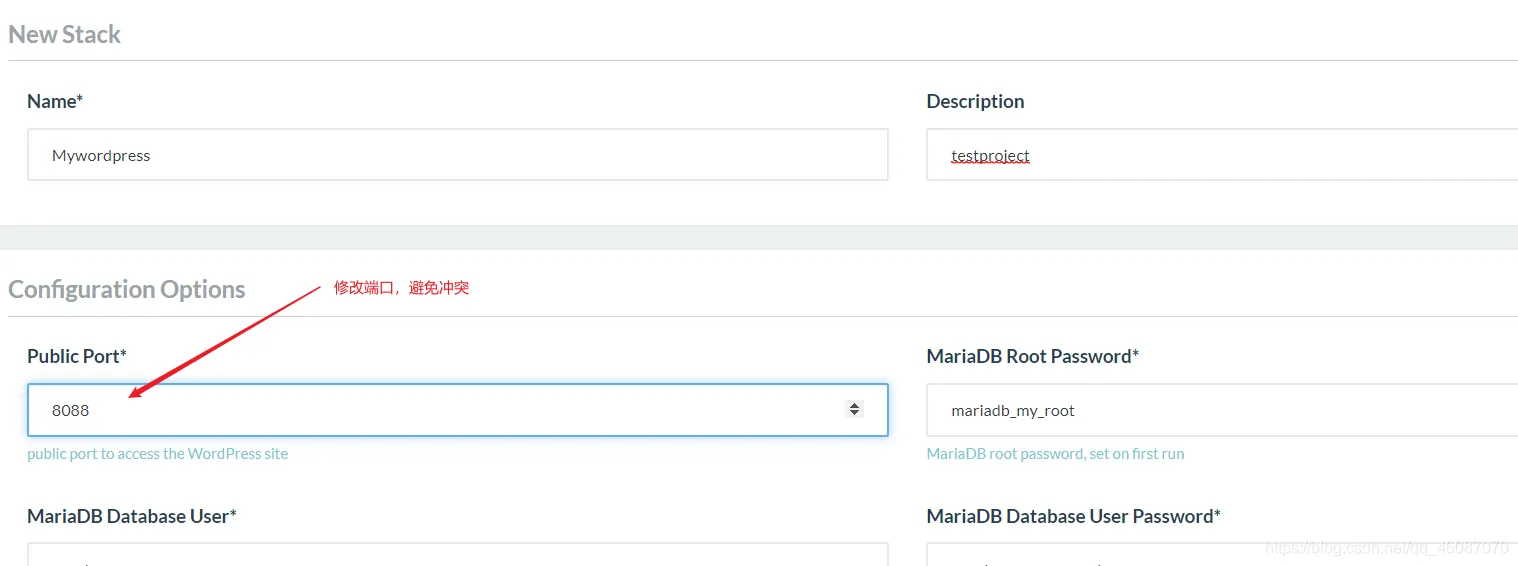Click the MariaDB Database User Password* label
Viewport: 1518px width, 566px height.
(x=1073, y=516)
